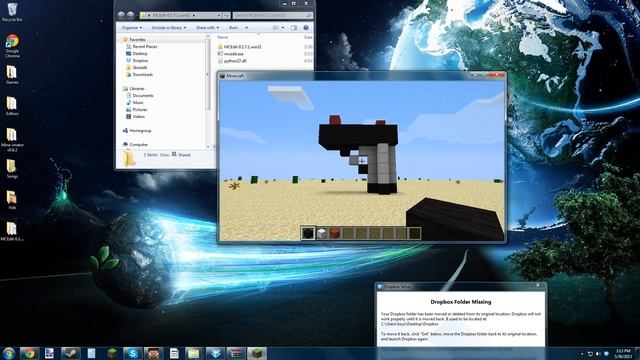Click the Explorer Back button
The image size is (640, 360).
[121, 15]
